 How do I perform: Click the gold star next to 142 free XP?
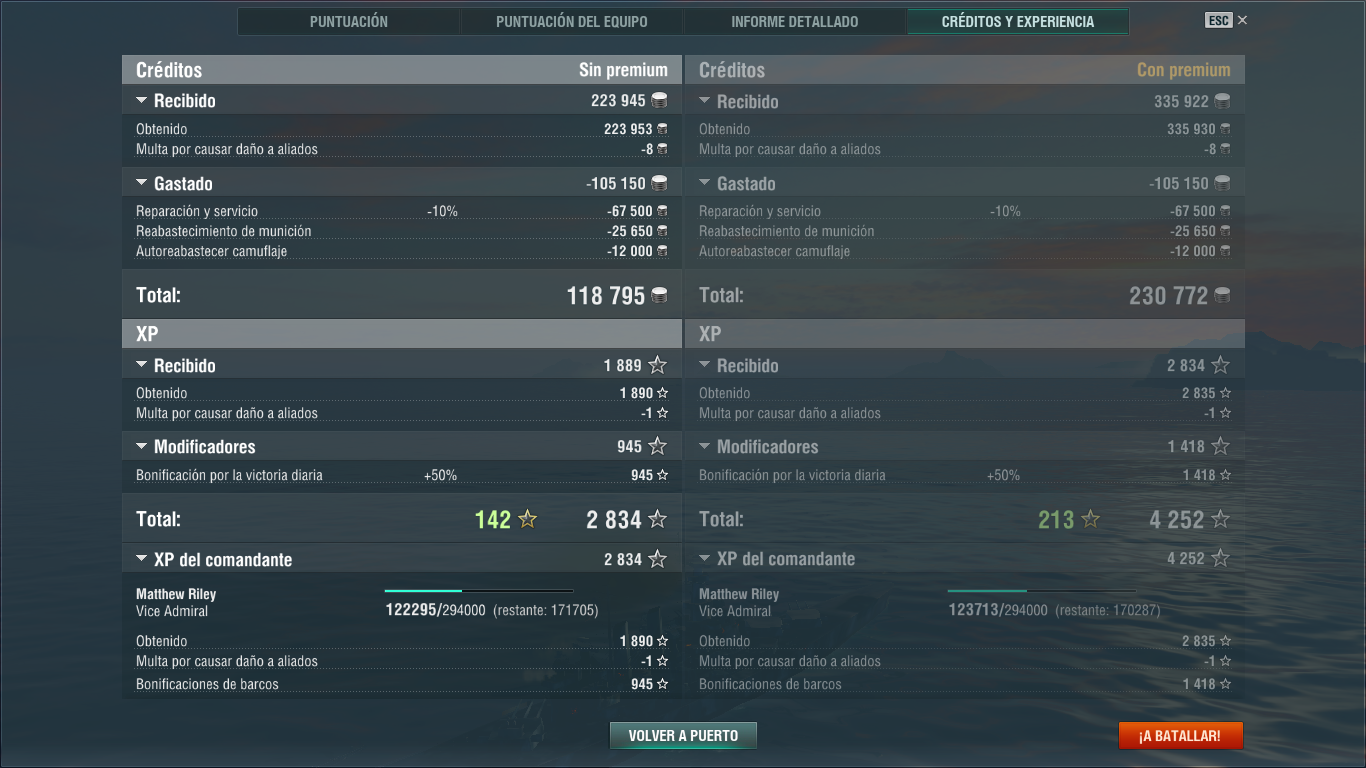pyautogui.click(x=528, y=519)
